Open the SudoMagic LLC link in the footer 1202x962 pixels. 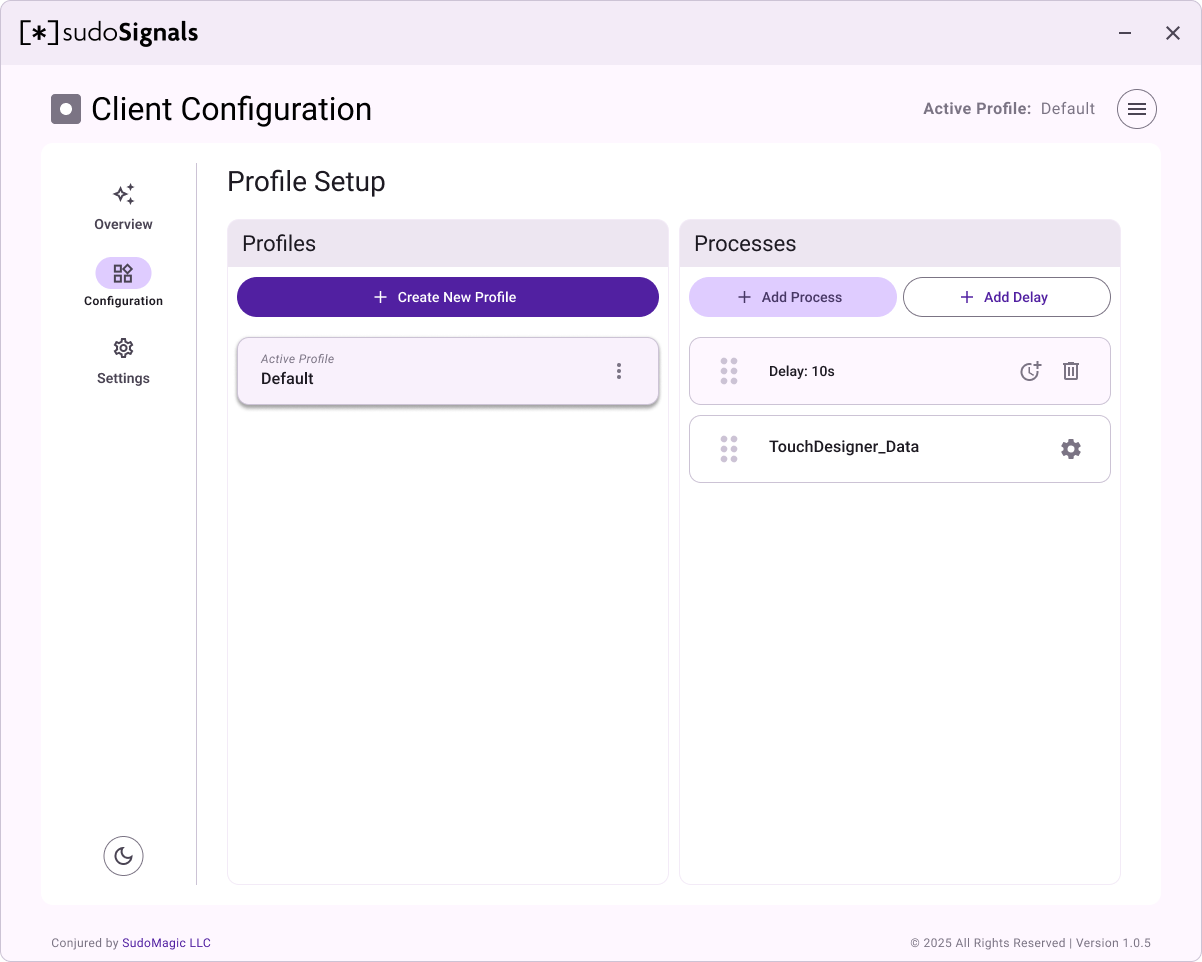(x=166, y=942)
